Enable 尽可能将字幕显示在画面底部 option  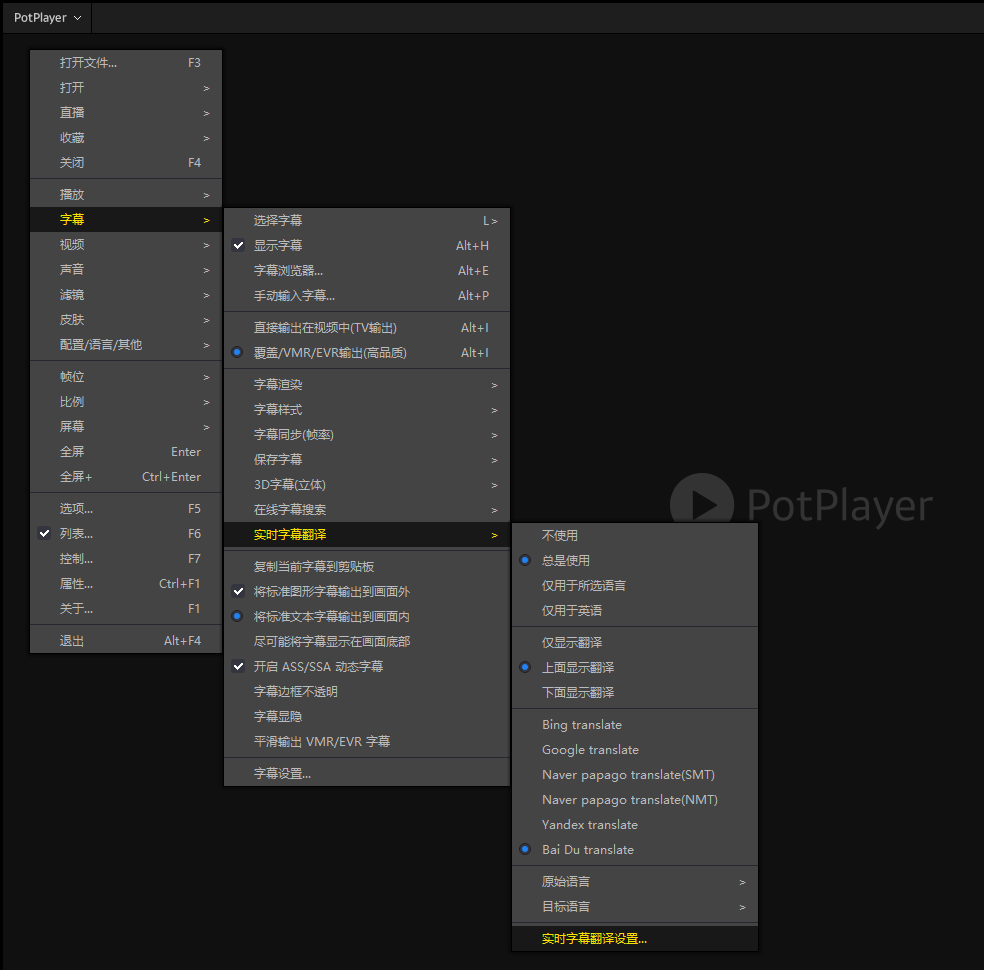pyautogui.click(x=366, y=642)
